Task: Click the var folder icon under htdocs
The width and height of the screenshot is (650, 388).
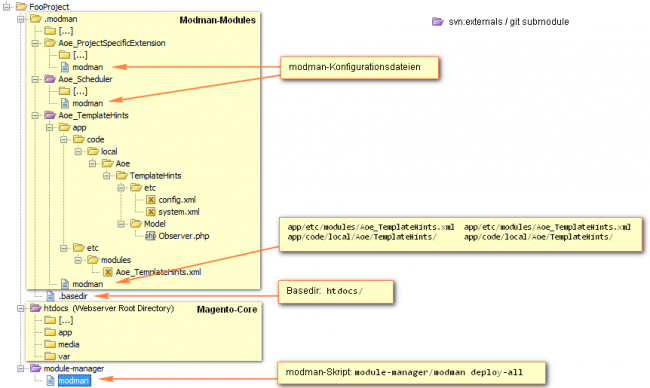Action: point(50,356)
